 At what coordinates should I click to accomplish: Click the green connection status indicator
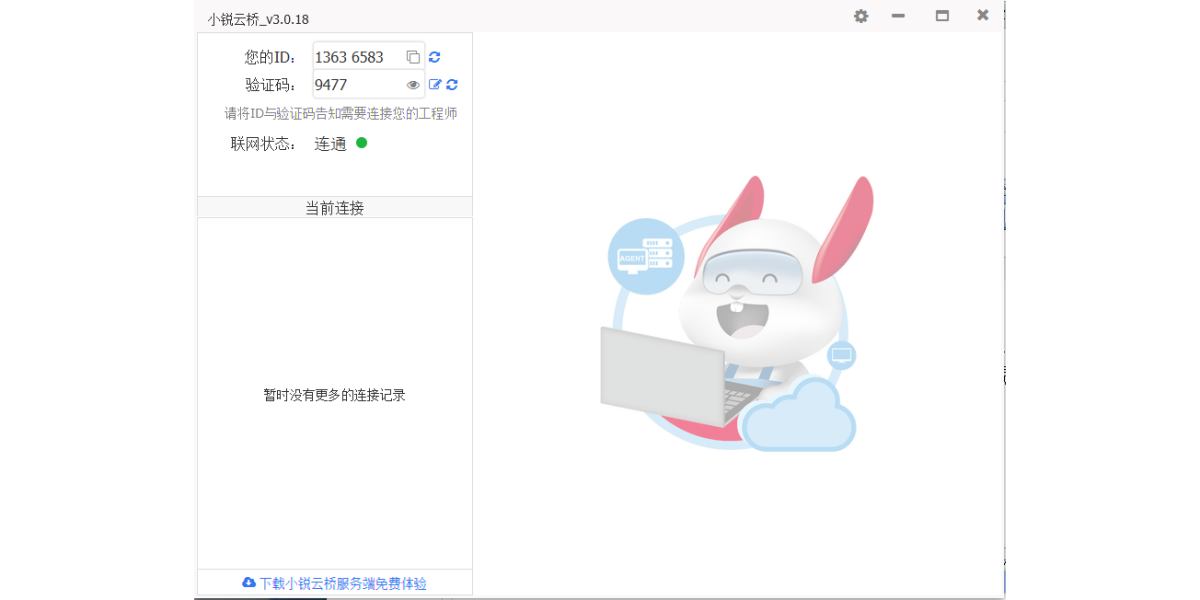click(361, 143)
